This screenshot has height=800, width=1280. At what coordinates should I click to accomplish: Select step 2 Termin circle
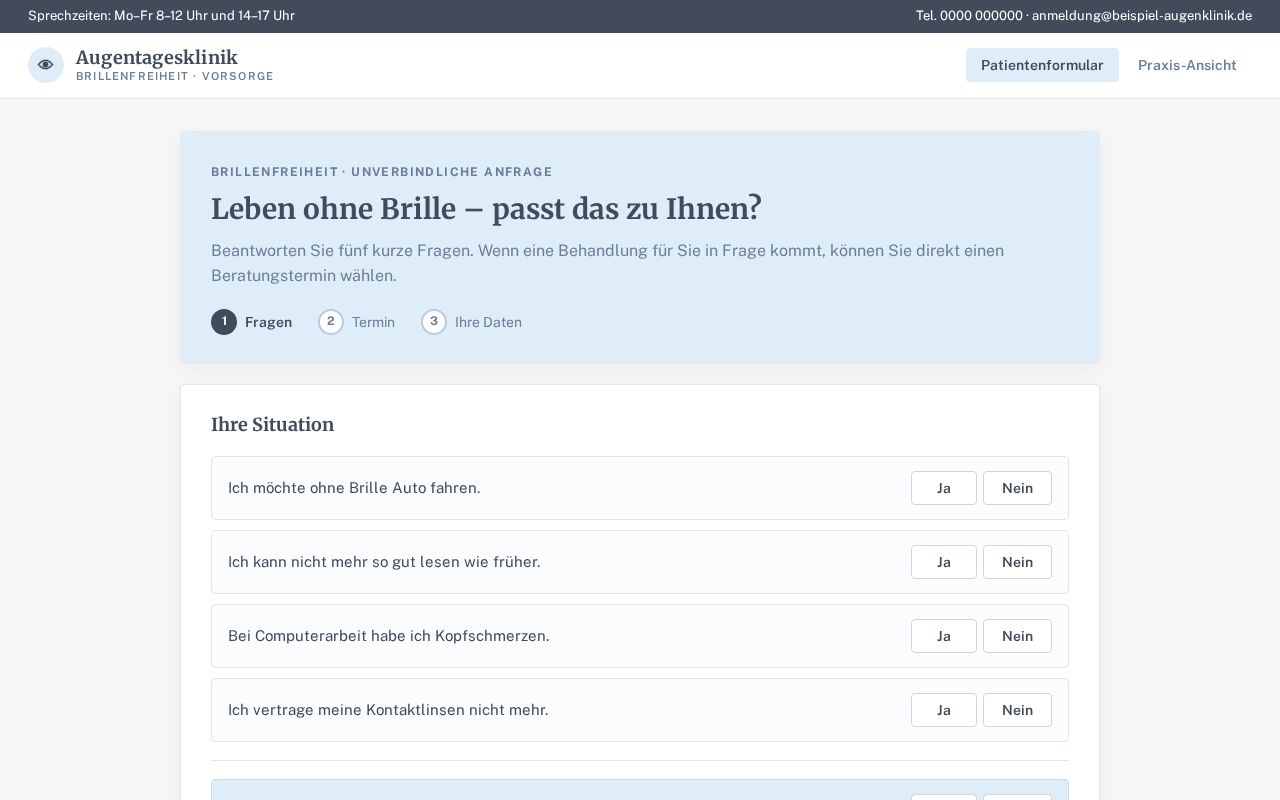(331, 322)
